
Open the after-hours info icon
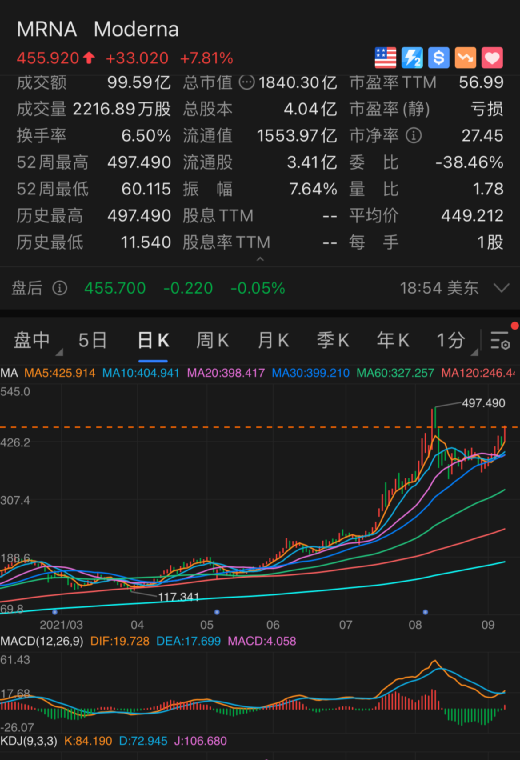click(60, 288)
